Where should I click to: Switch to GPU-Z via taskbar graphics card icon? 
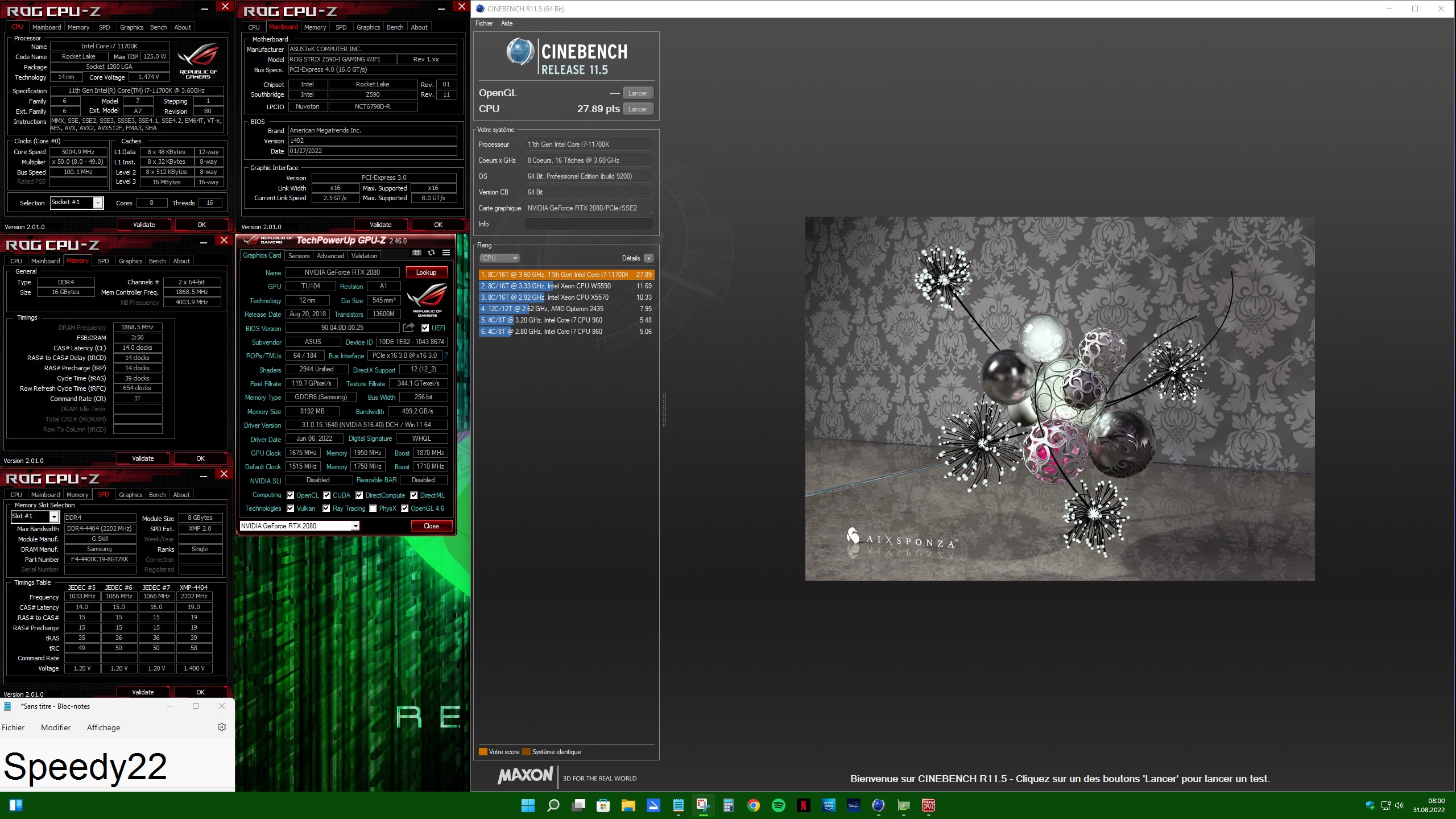[903, 805]
